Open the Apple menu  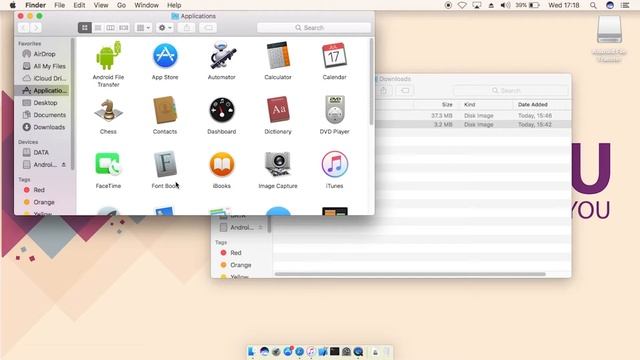(13, 5)
